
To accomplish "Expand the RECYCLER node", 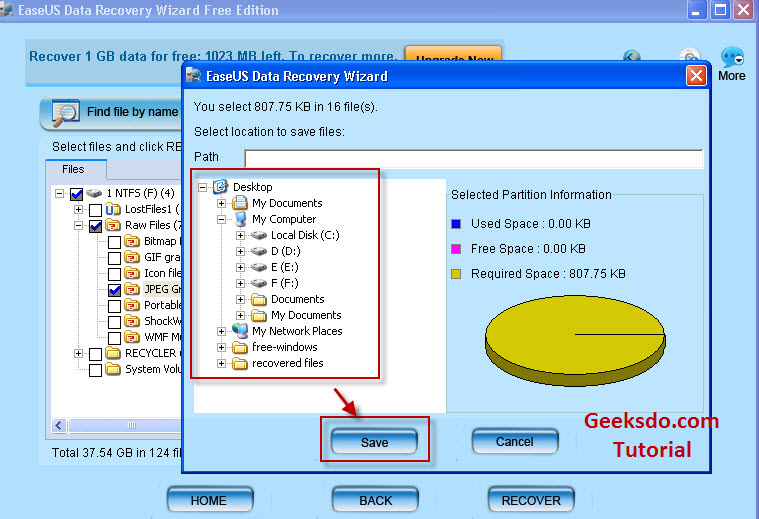I will click(78, 353).
